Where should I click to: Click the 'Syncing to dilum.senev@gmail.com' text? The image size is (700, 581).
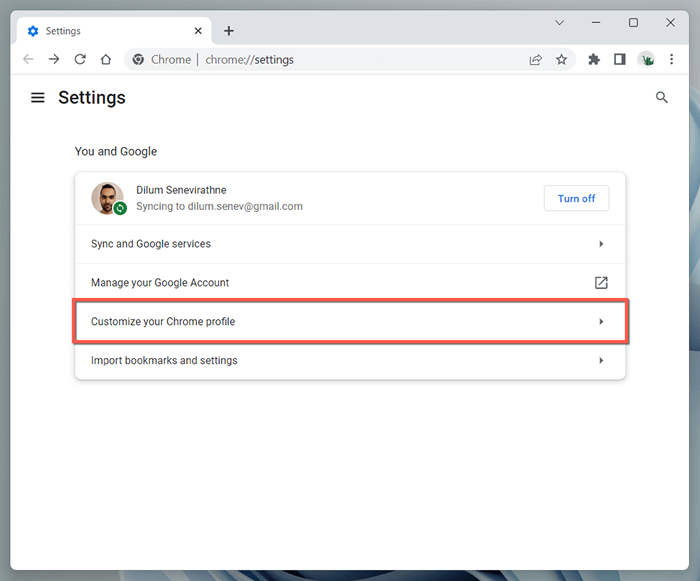tap(219, 206)
